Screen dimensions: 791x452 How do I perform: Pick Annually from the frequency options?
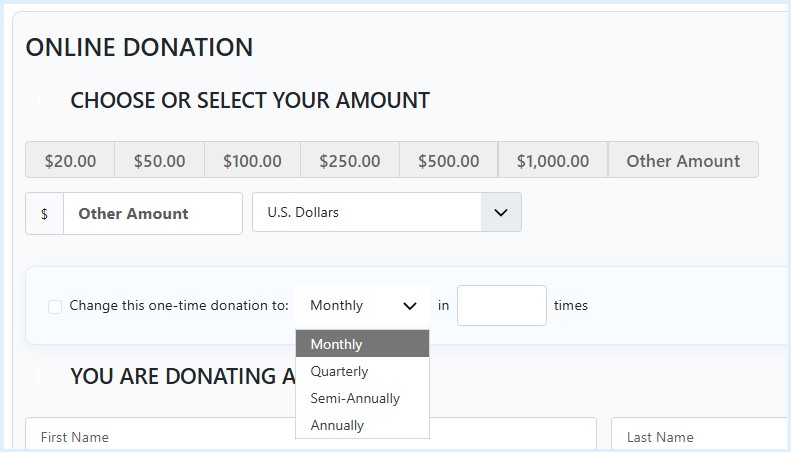[362, 425]
